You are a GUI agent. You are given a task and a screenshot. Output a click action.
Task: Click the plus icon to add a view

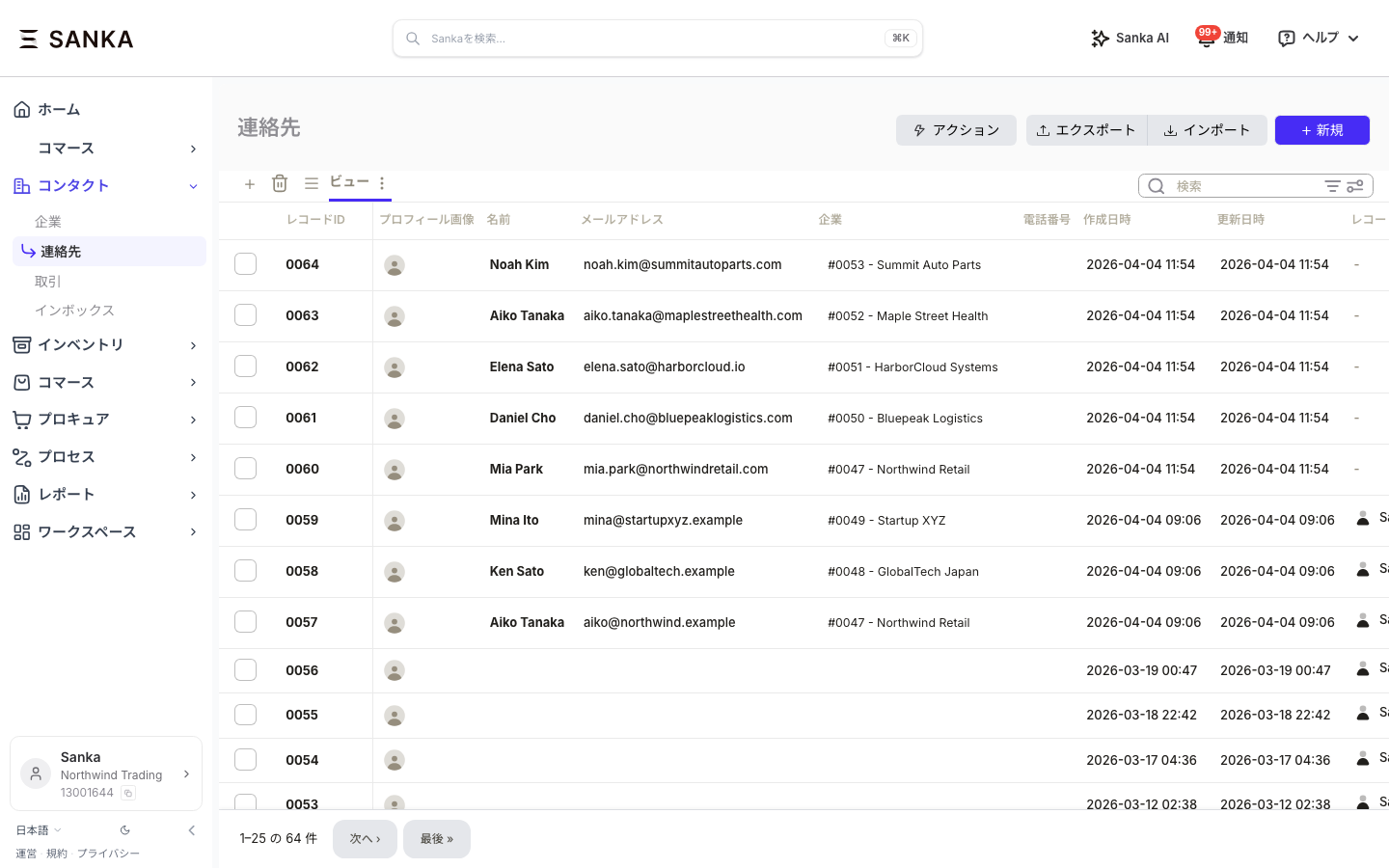(x=250, y=183)
